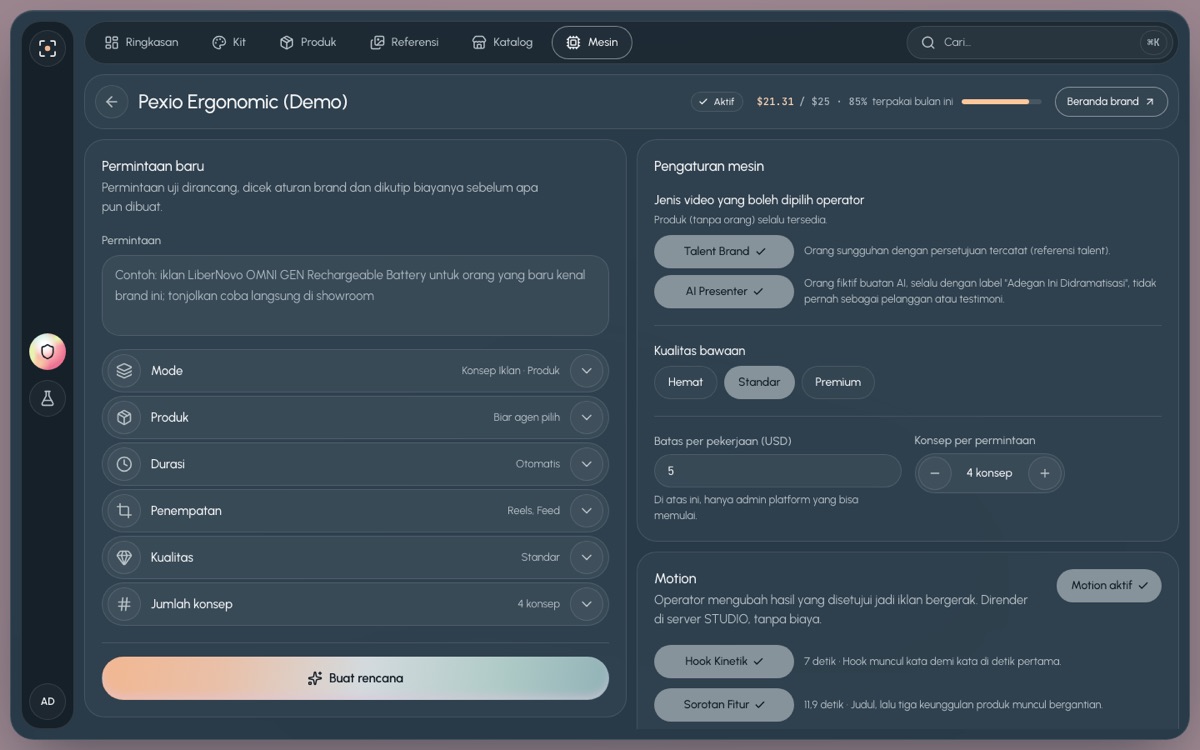Click the "Pexio Ergonomic (Demo)" title
The width and height of the screenshot is (1200, 750).
(x=243, y=102)
